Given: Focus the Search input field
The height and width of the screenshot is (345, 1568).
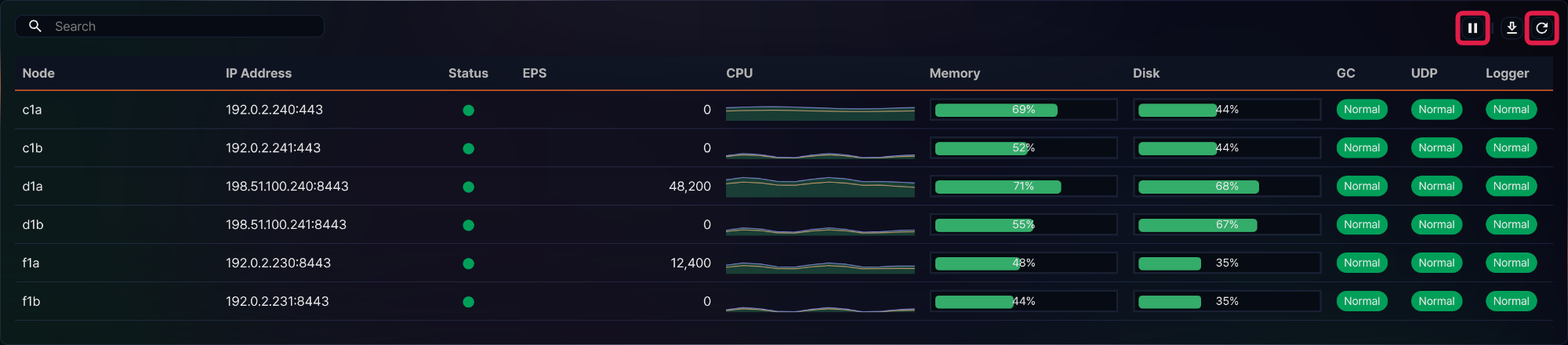Looking at the screenshot, I should 169,26.
